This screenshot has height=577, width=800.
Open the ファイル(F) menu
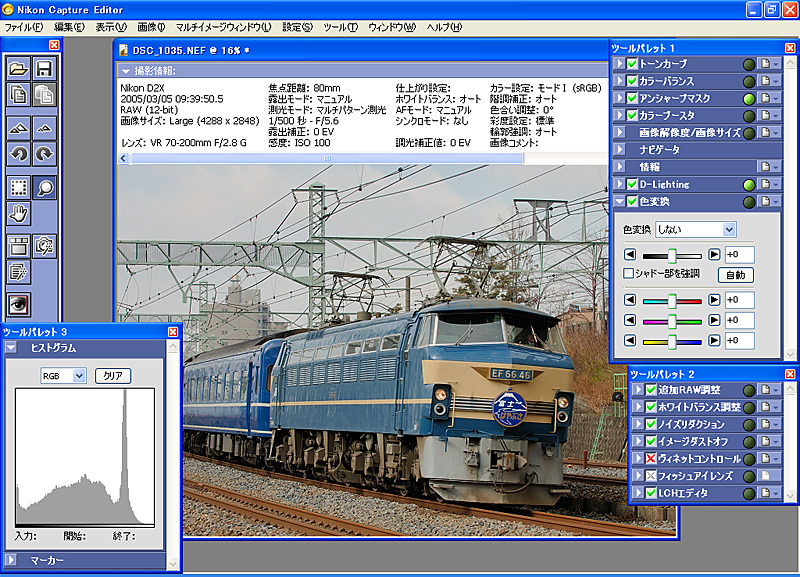tap(23, 27)
